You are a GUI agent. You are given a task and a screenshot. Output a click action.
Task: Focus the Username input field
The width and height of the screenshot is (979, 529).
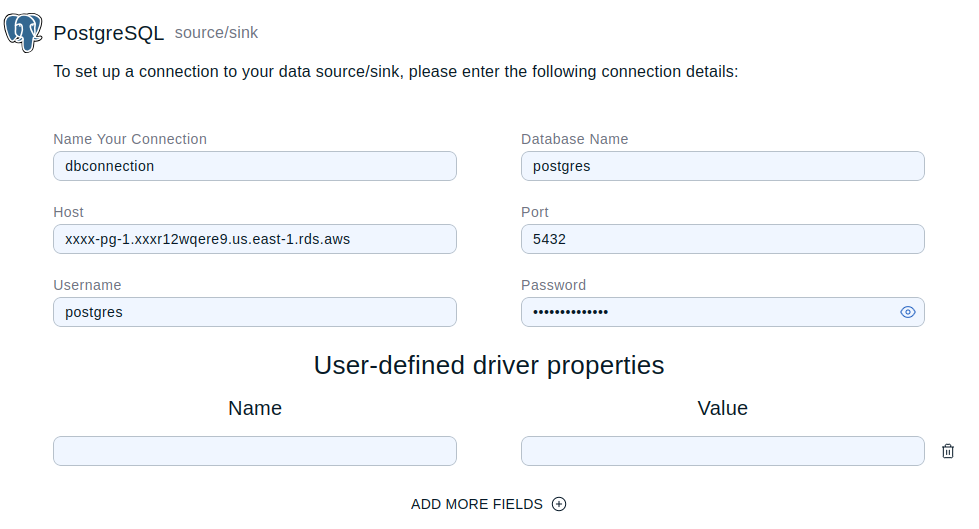click(254, 312)
